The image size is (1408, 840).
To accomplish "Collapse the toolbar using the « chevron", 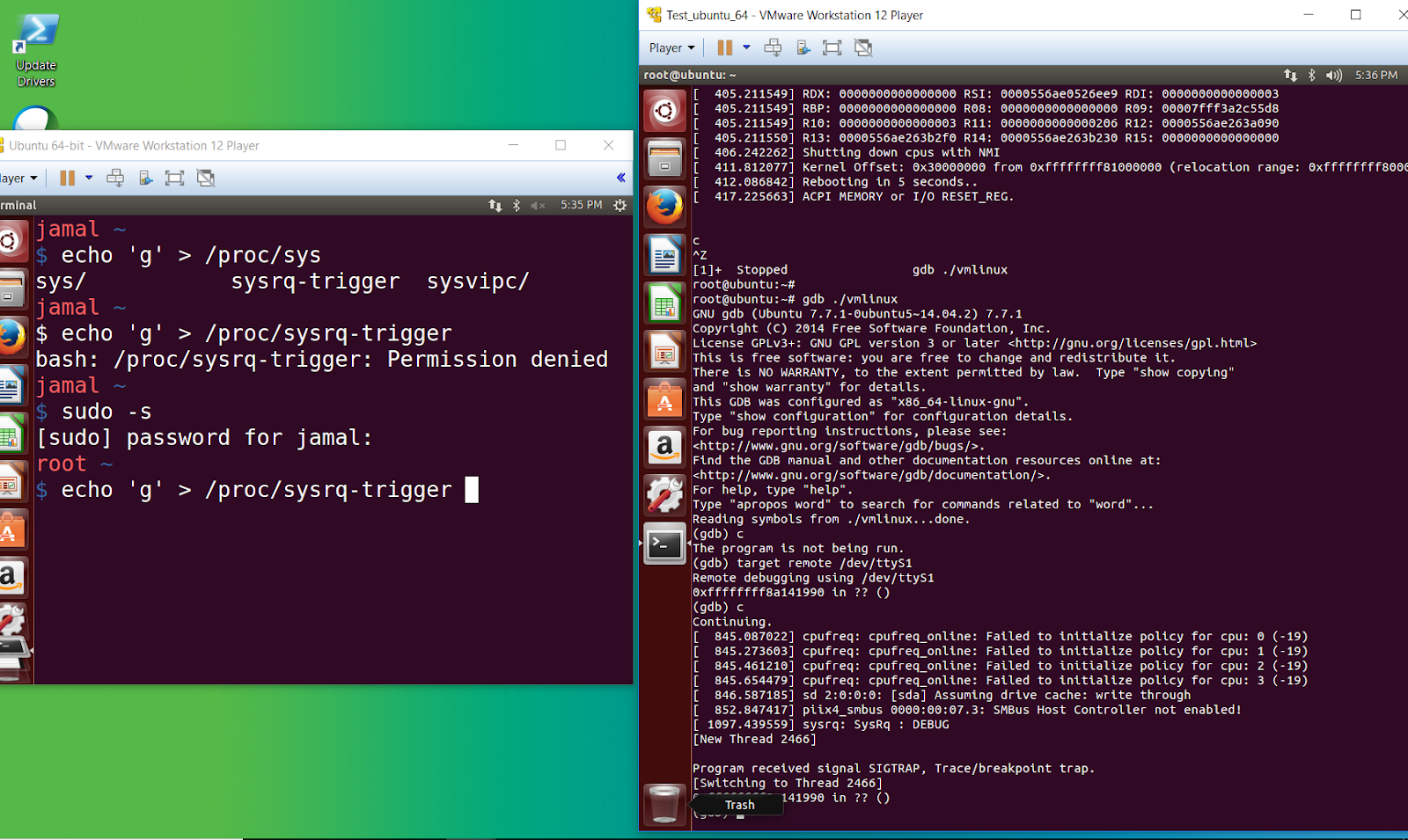I will click(x=622, y=178).
